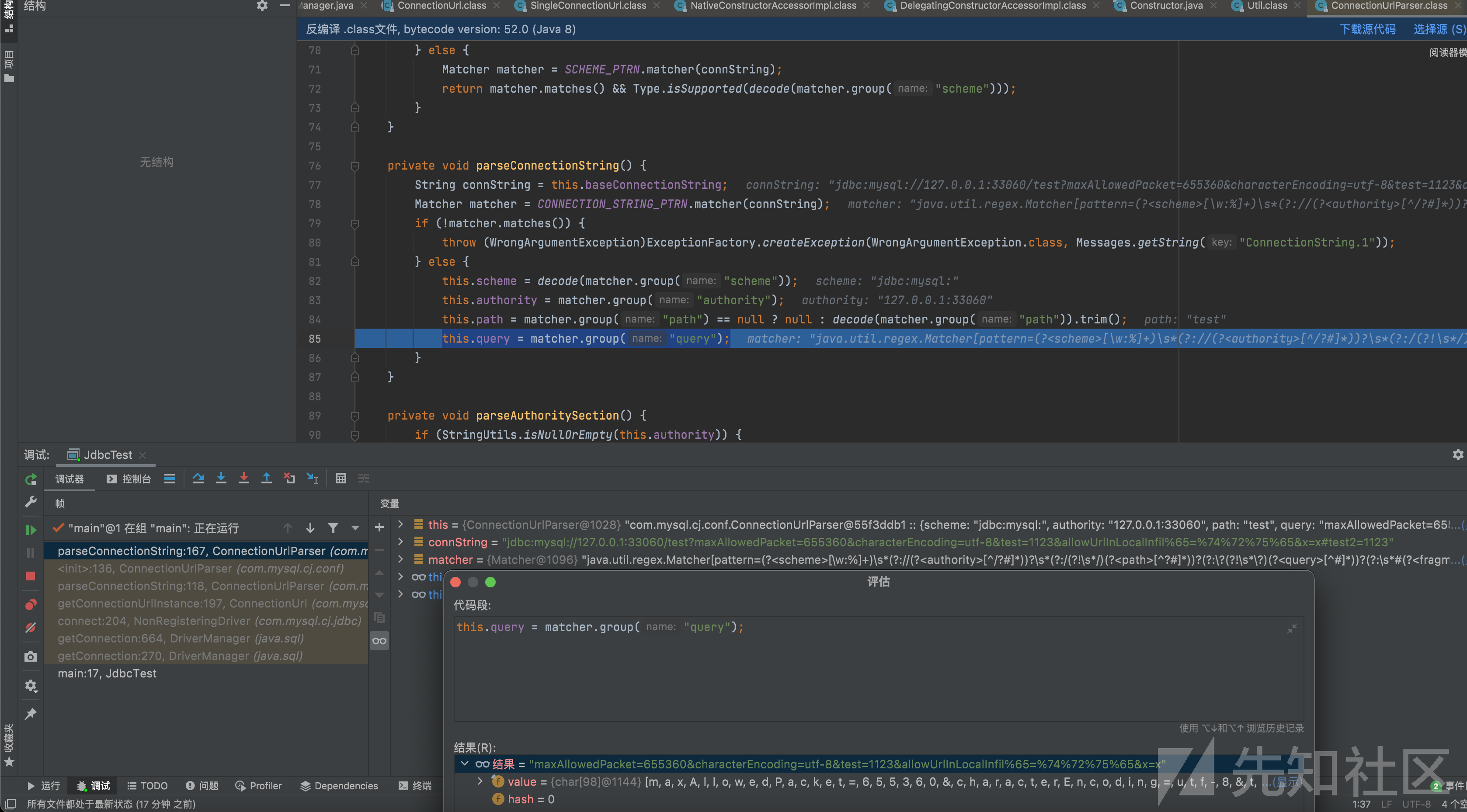Select the main:17, JdbcTest stack frame
Screen dimensions: 1467x812
coord(107,673)
